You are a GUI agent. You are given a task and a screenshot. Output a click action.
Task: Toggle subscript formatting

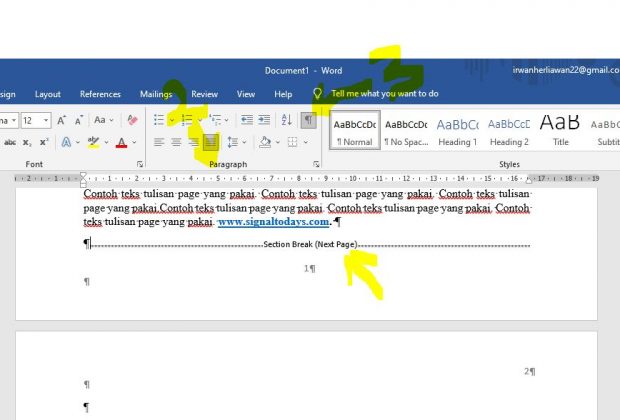pos(27,142)
